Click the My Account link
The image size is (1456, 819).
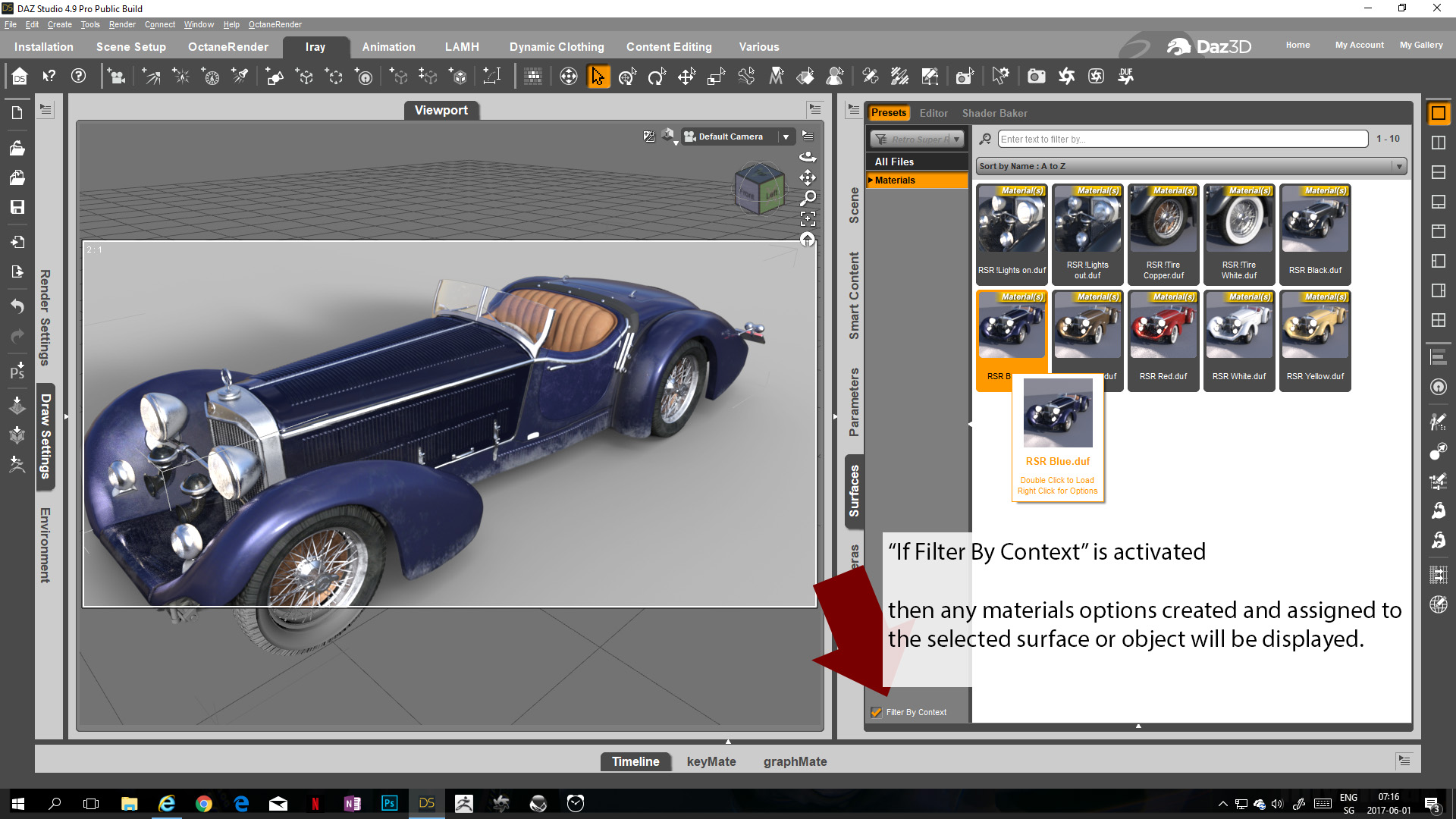click(1359, 45)
